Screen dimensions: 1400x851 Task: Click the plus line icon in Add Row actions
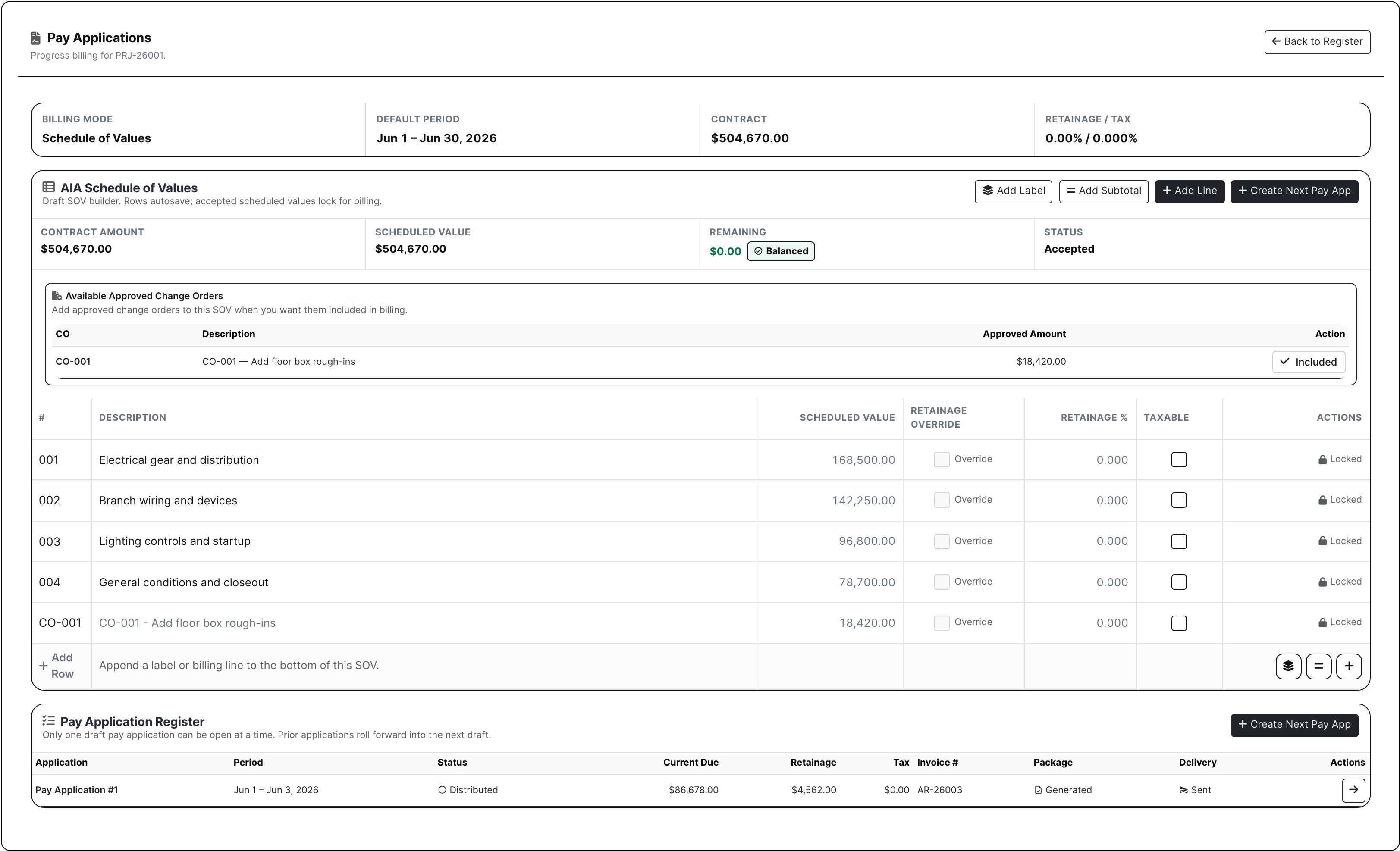tap(1349, 666)
